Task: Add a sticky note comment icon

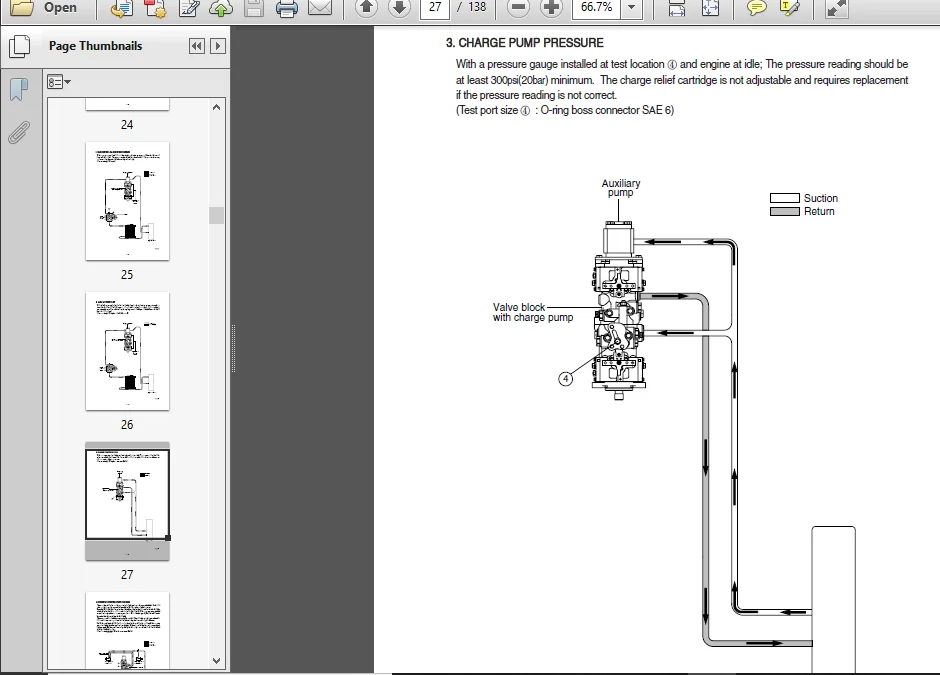Action: [757, 8]
